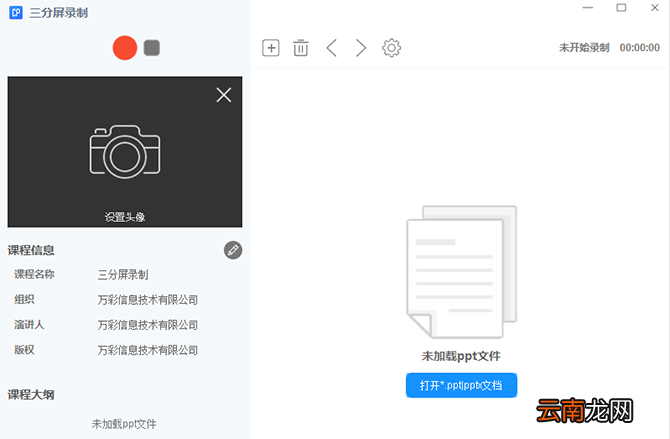Screen dimensions: 670x439
Task: Click the 设置头像 label
Action: pyautogui.click(x=125, y=217)
